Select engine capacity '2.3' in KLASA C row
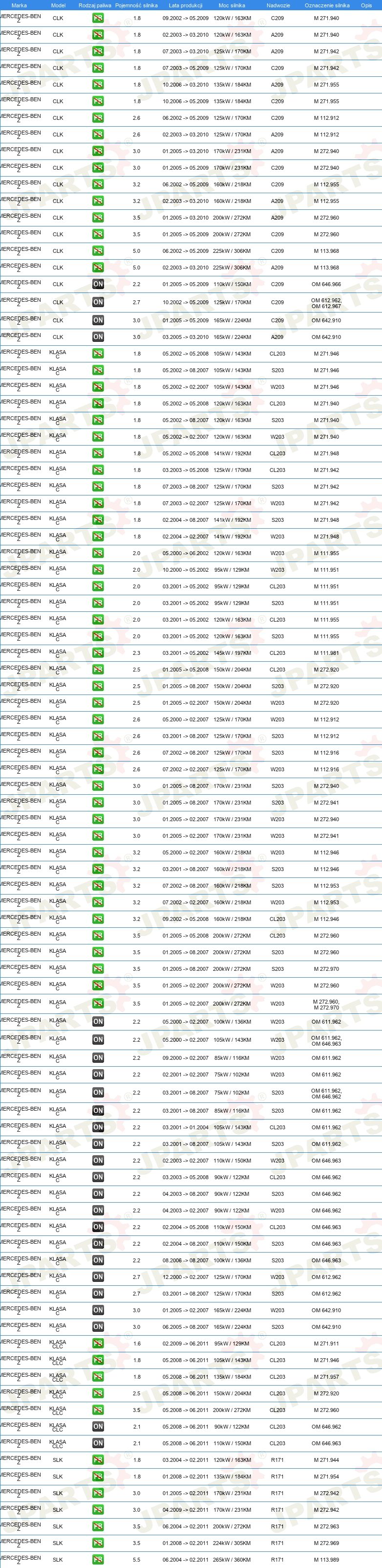The image size is (382, 1568). (x=136, y=653)
